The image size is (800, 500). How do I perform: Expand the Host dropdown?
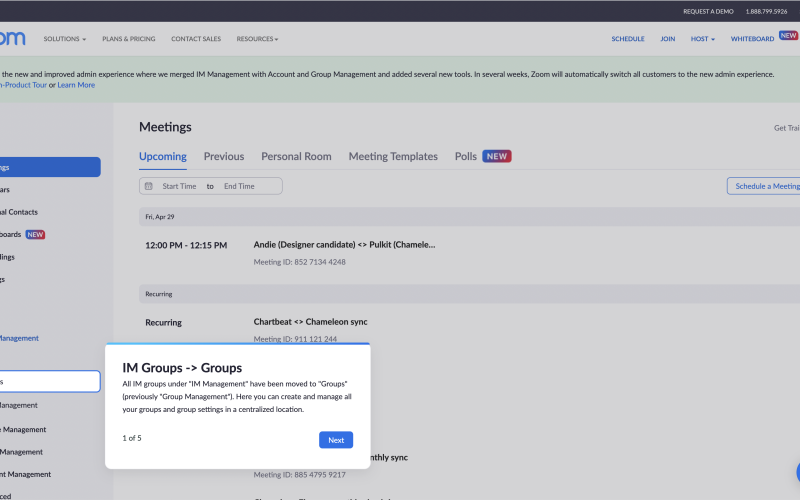click(x=703, y=39)
